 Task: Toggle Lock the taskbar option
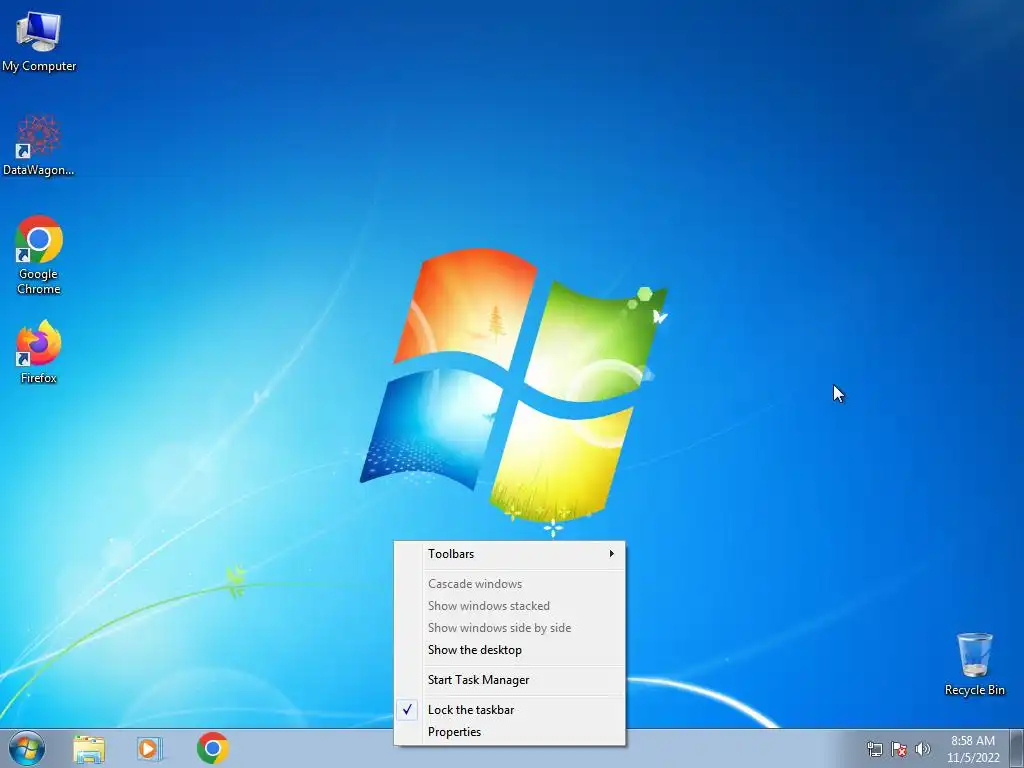tap(509, 710)
